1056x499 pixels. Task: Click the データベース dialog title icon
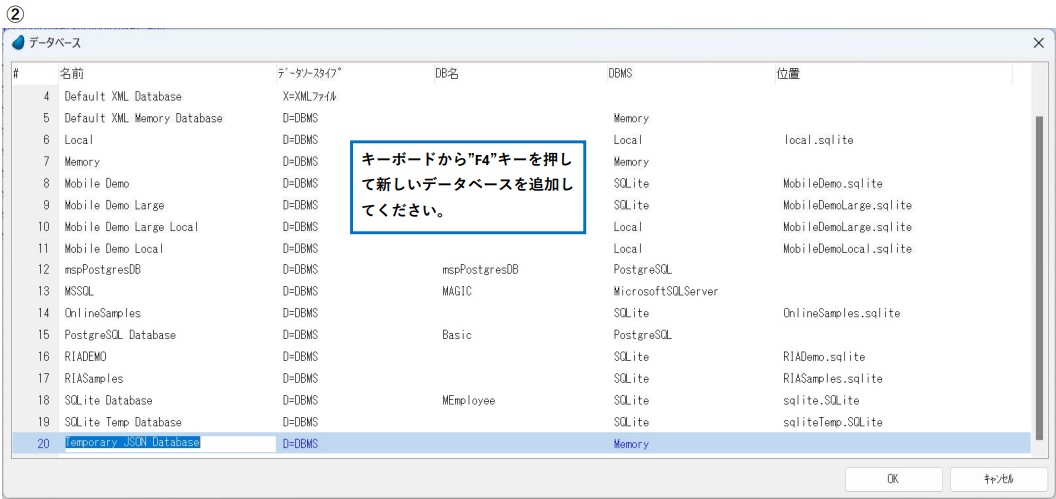pos(19,45)
